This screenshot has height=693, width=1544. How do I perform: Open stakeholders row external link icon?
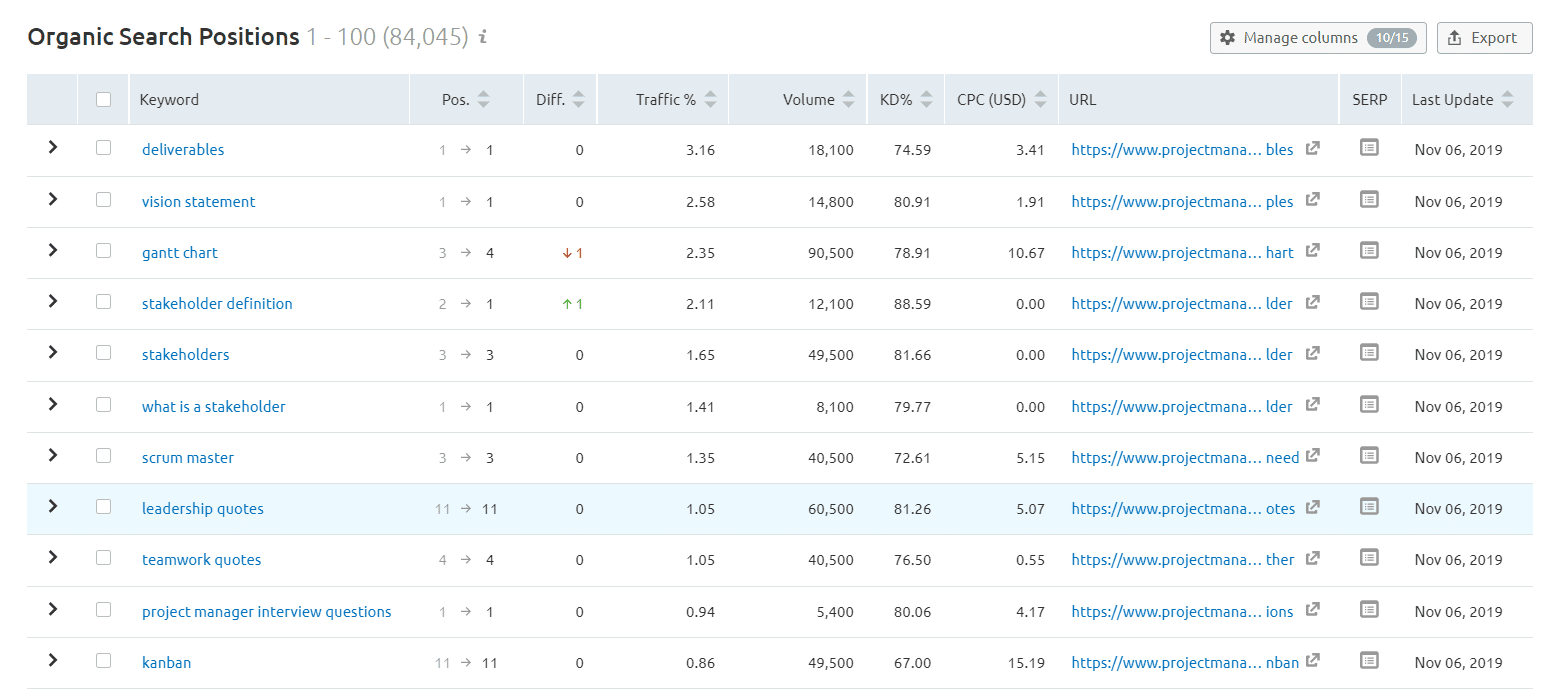click(1313, 353)
